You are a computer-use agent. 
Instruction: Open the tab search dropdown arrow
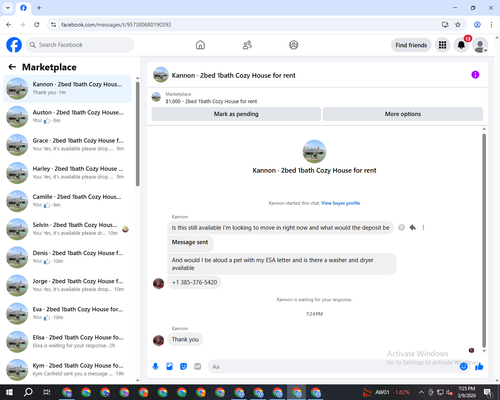click(x=7, y=8)
